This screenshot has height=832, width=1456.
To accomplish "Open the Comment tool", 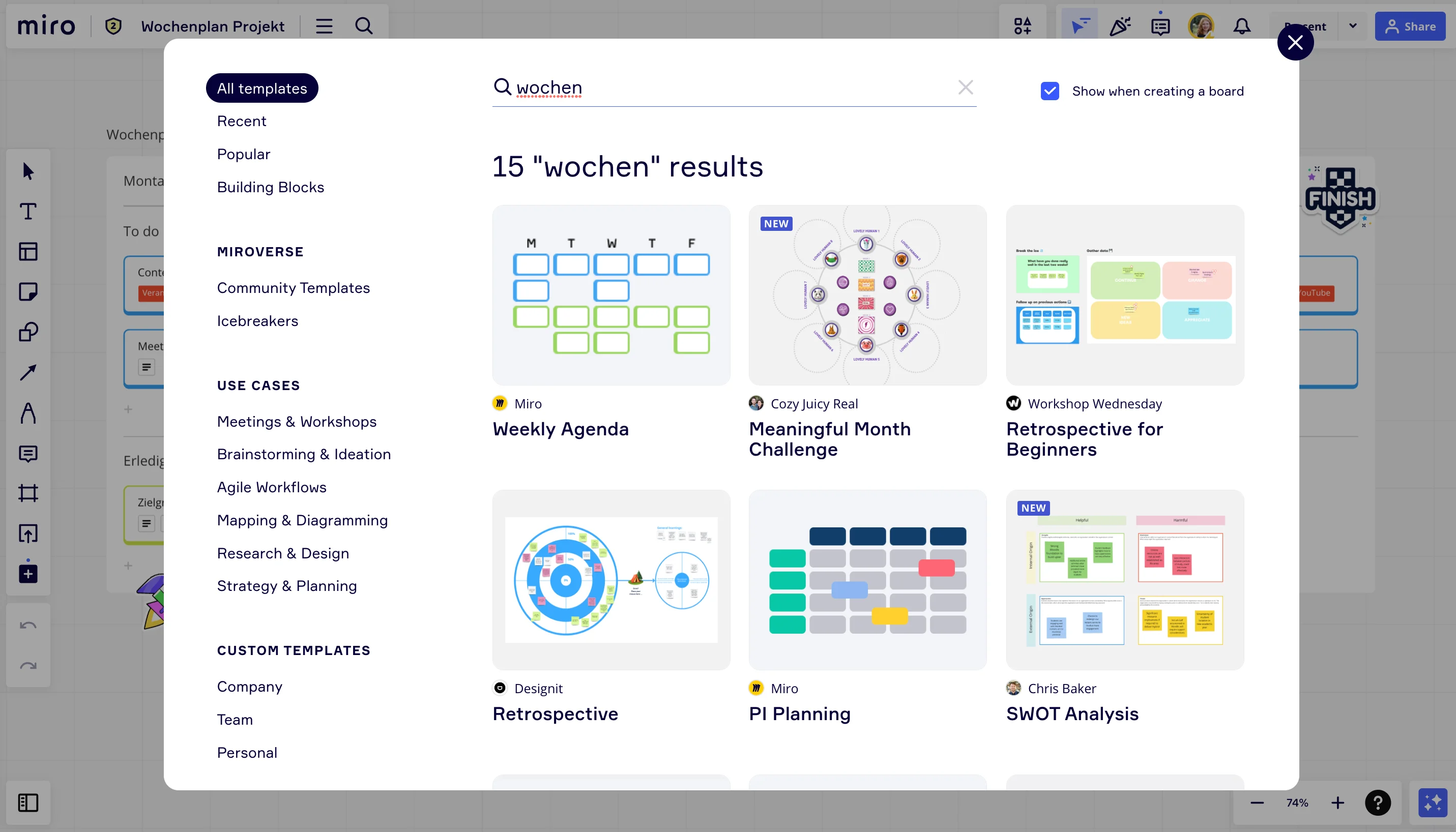I will pos(28,453).
